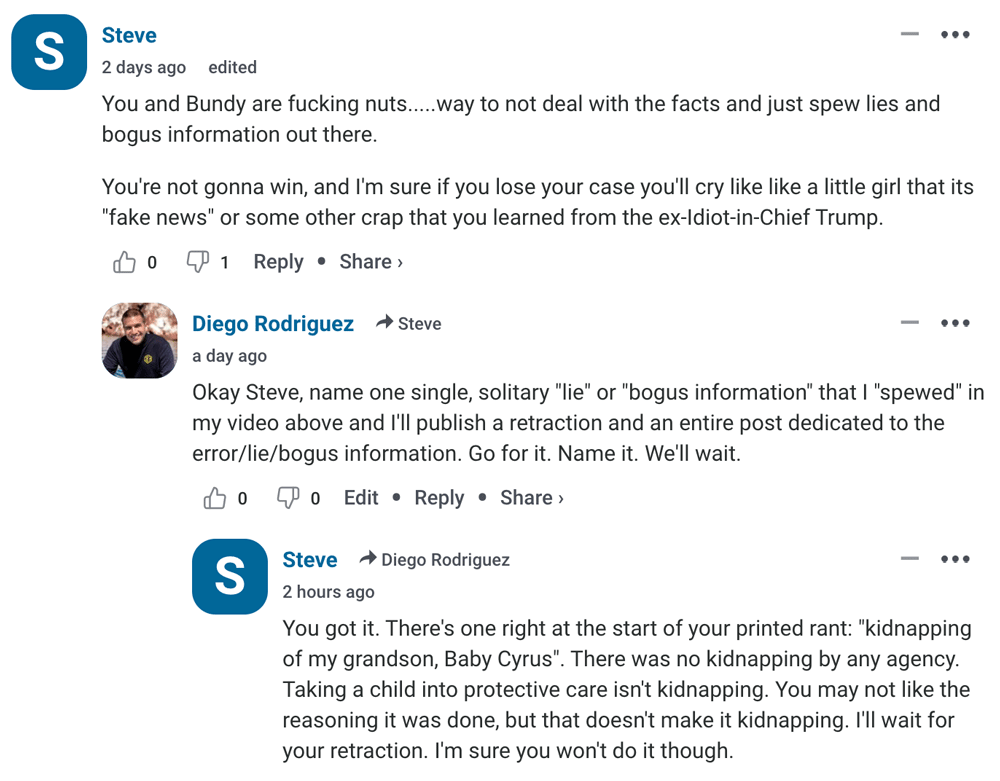Expand Share menu under Diego's reply

coord(532,498)
